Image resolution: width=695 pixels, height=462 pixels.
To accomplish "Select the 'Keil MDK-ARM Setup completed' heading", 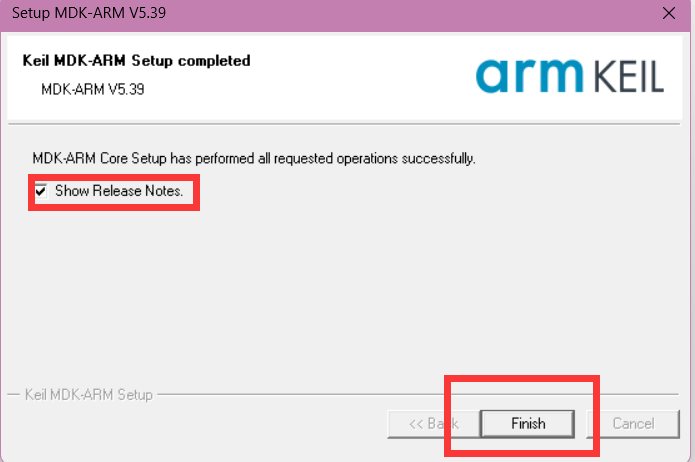I will click(136, 60).
